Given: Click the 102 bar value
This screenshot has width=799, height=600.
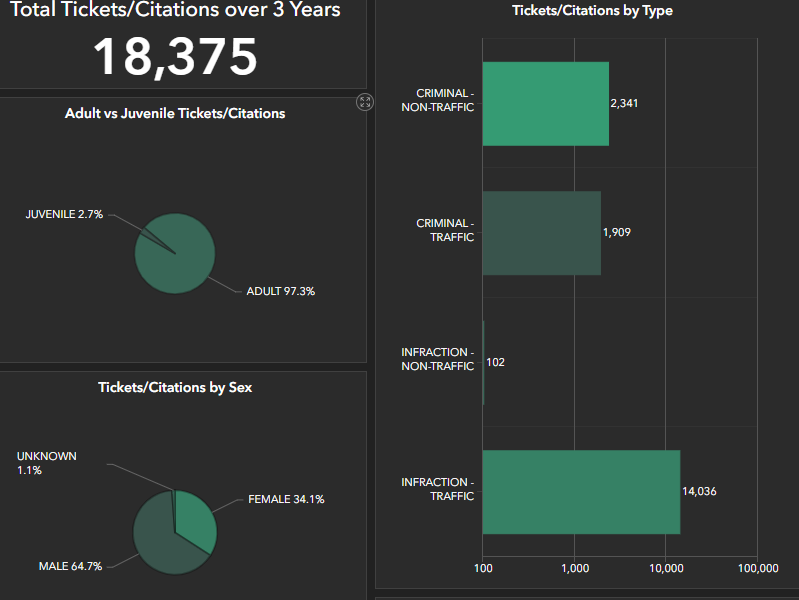Looking at the screenshot, I should click(x=495, y=362).
